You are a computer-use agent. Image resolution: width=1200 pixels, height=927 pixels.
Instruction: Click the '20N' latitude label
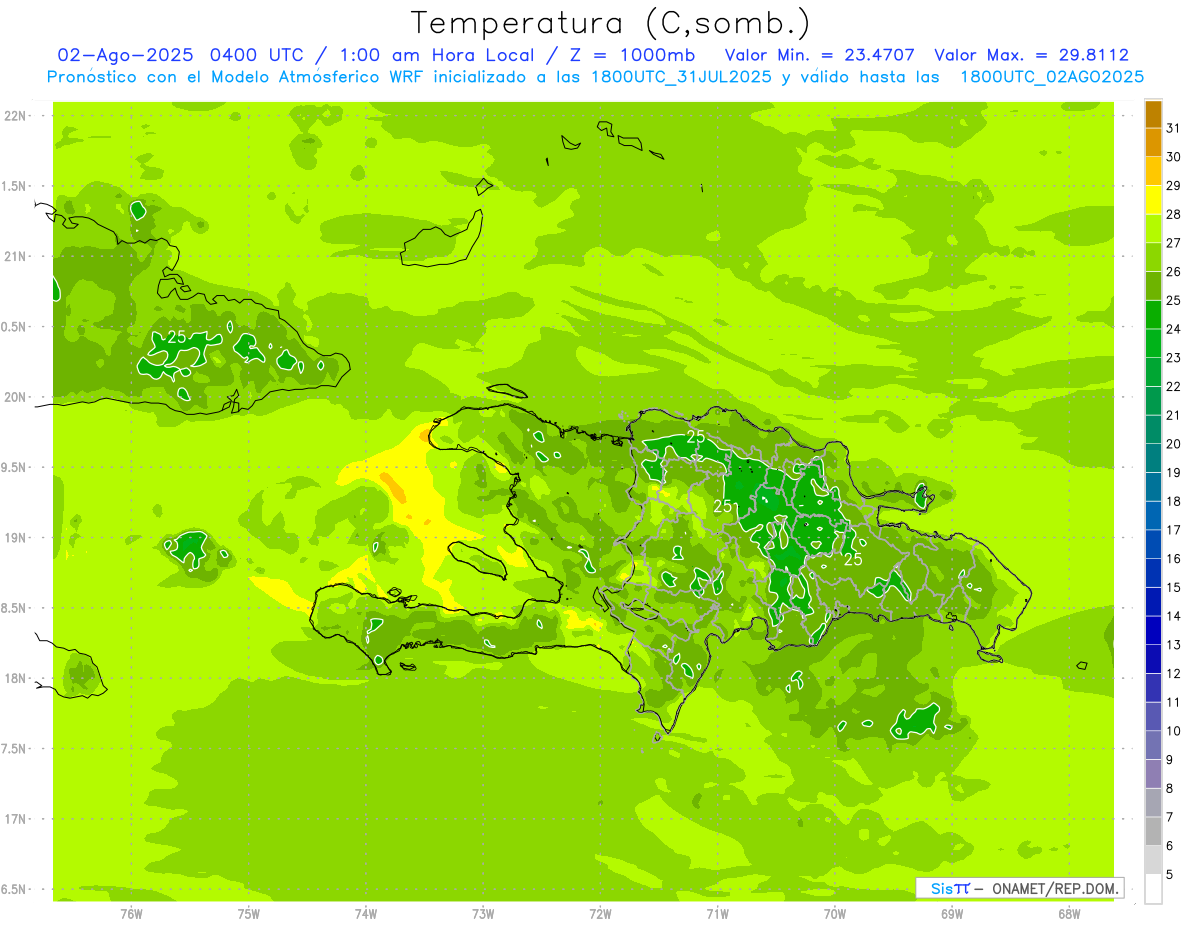click(14, 397)
